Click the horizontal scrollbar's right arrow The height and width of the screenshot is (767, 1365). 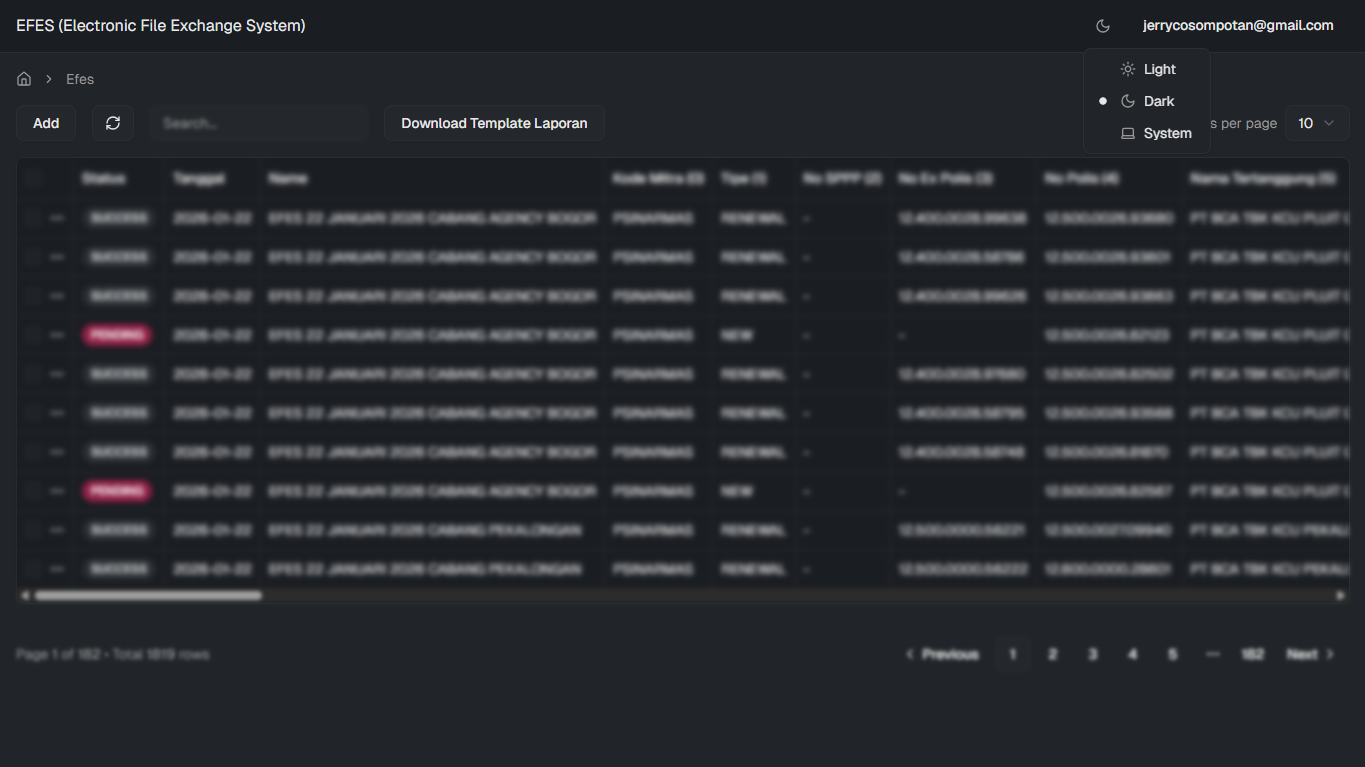1340,596
